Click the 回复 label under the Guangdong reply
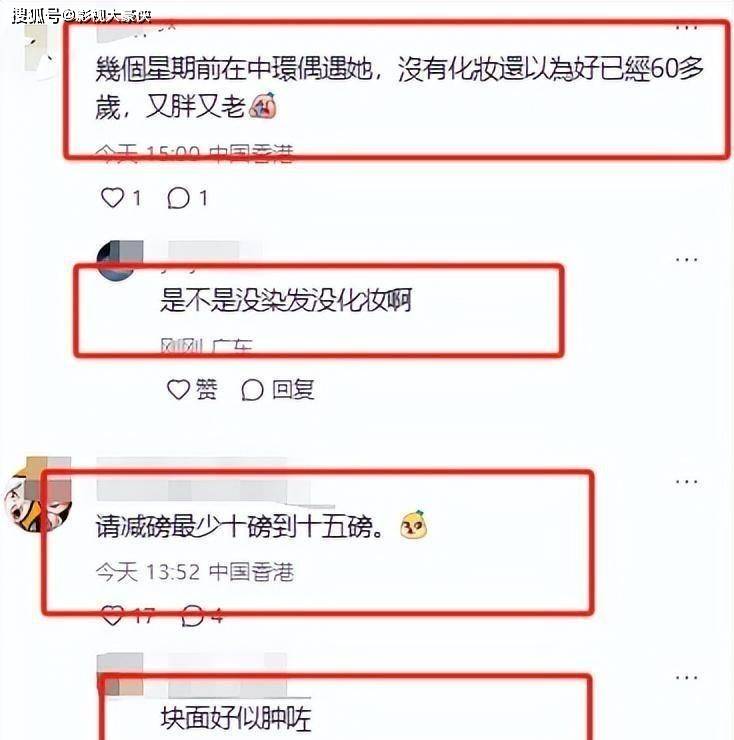The image size is (734, 740). pyautogui.click(x=293, y=390)
